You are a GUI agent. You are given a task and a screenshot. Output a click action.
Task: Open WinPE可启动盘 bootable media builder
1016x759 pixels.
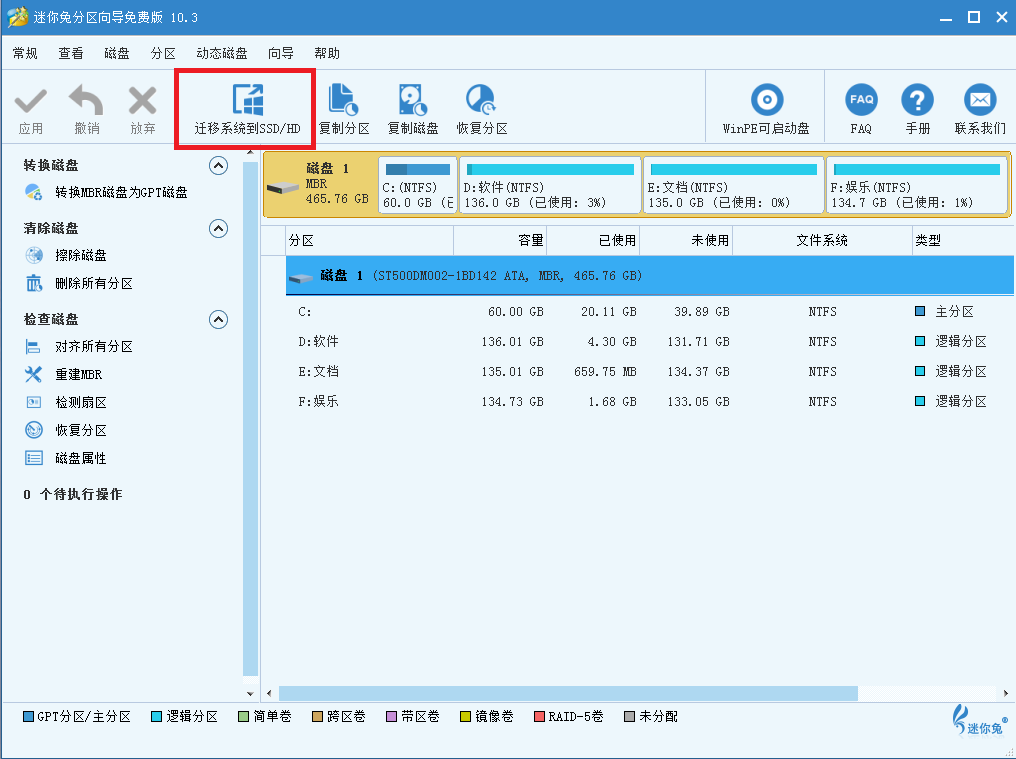click(x=766, y=109)
